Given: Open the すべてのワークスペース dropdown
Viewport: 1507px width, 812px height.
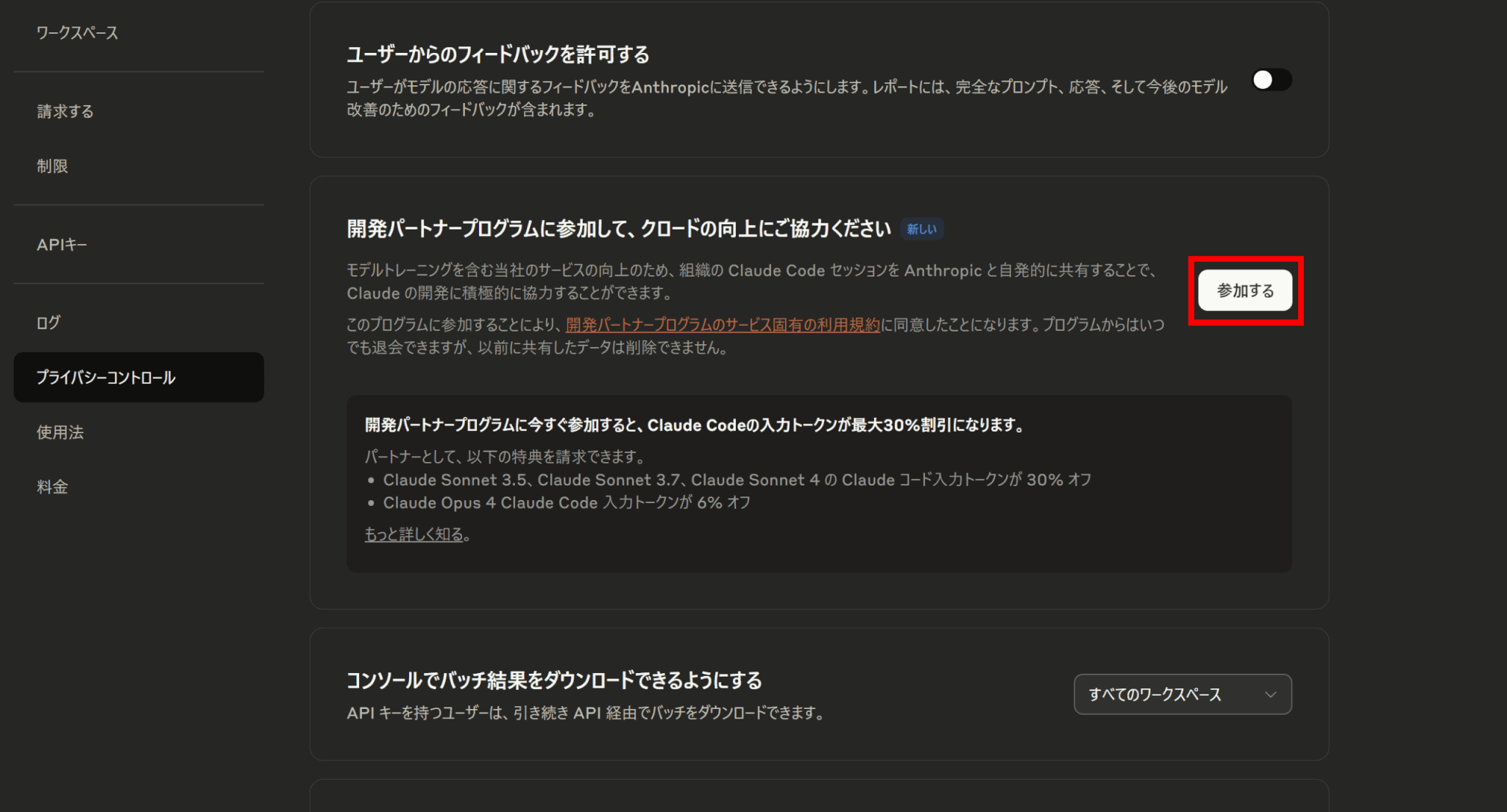Looking at the screenshot, I should (x=1182, y=694).
